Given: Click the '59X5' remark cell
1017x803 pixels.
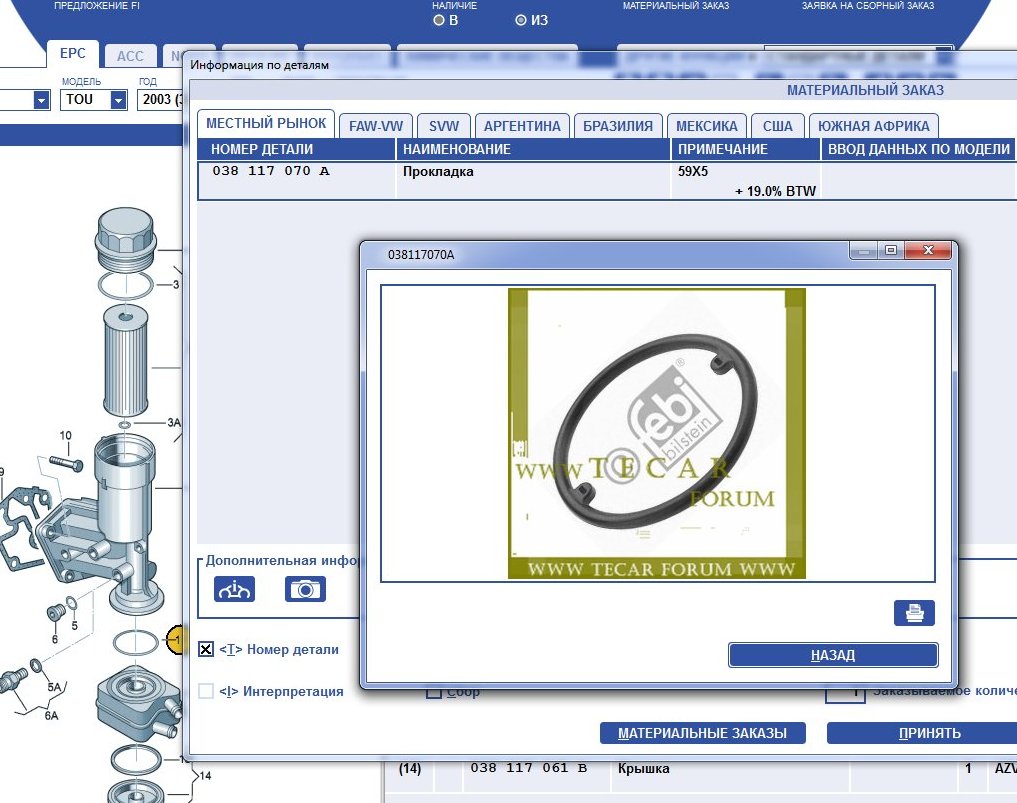Looking at the screenshot, I should pyautogui.click(x=693, y=172).
